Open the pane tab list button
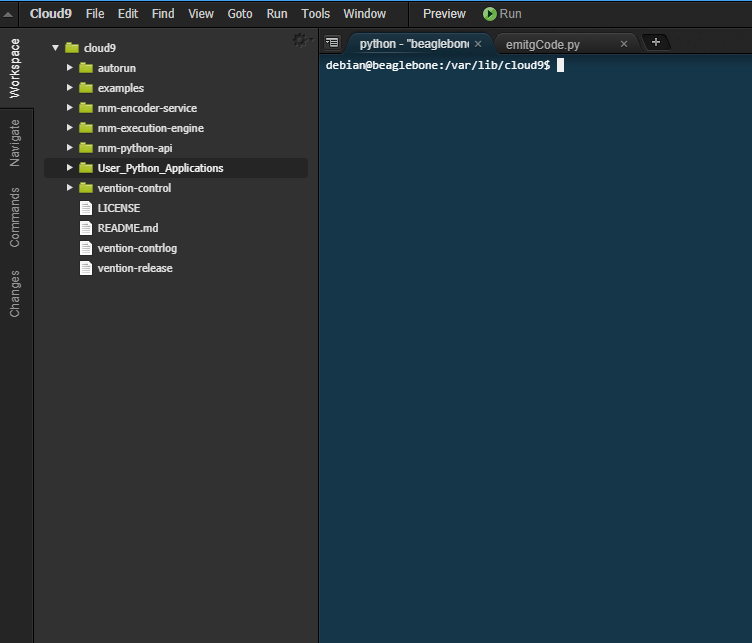 pos(332,43)
